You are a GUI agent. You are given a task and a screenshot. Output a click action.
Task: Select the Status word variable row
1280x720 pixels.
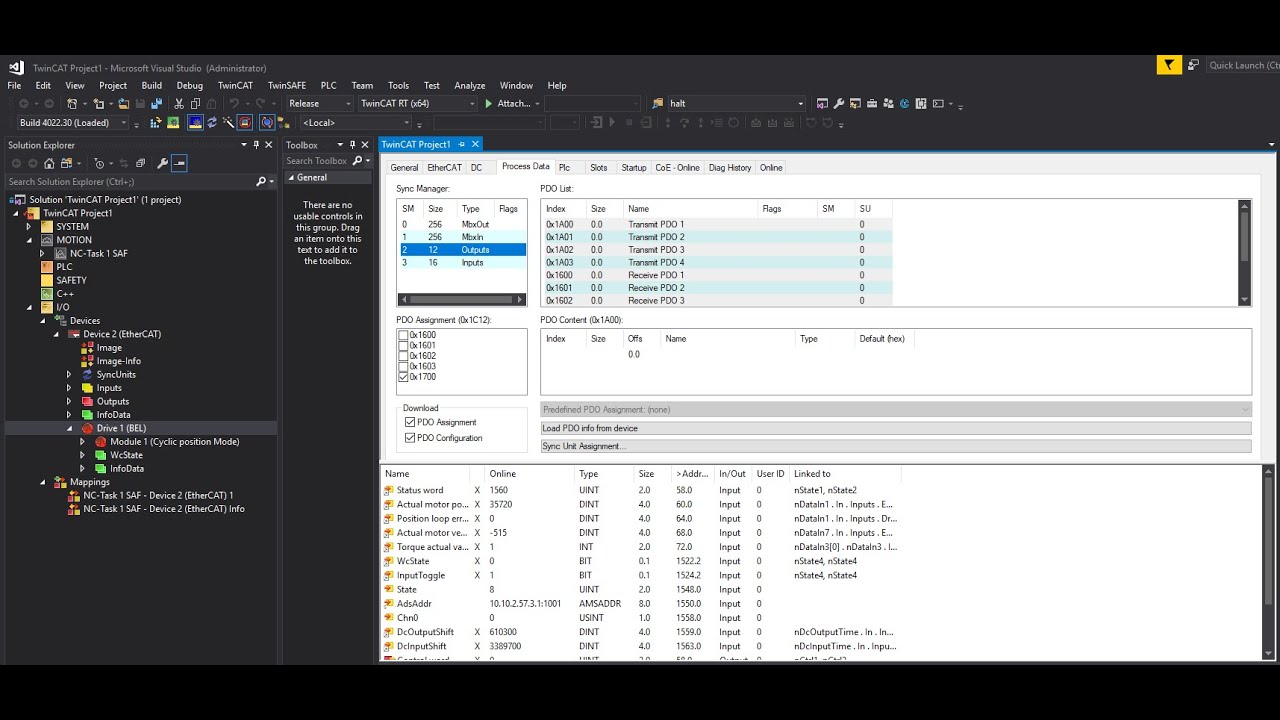(x=640, y=490)
